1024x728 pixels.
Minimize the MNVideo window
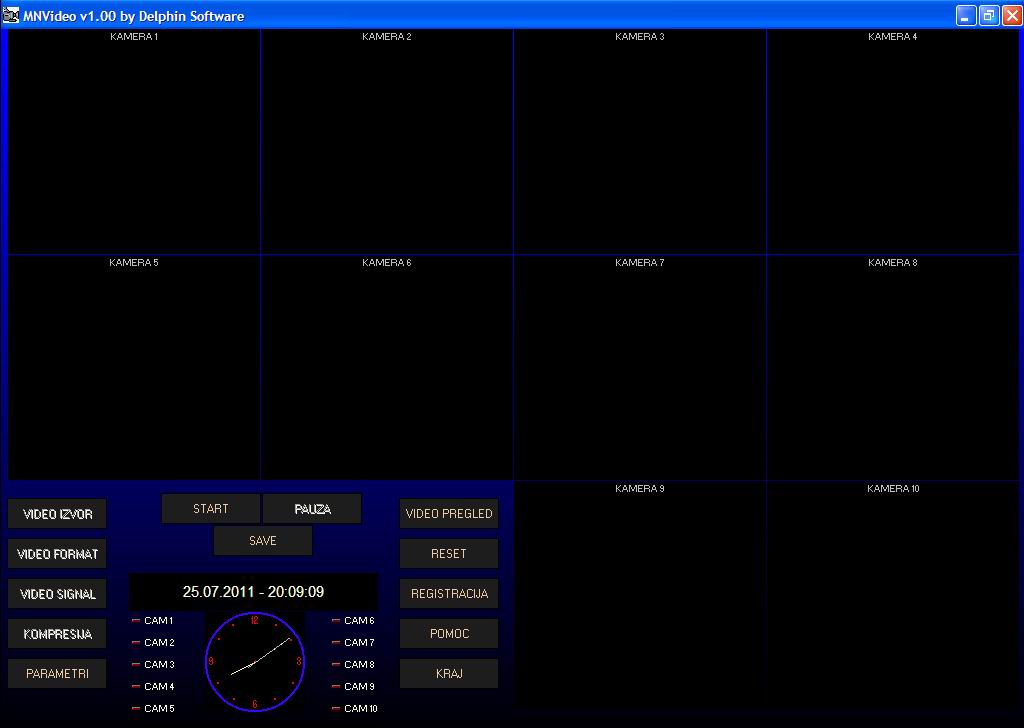pyautogui.click(x=966, y=16)
